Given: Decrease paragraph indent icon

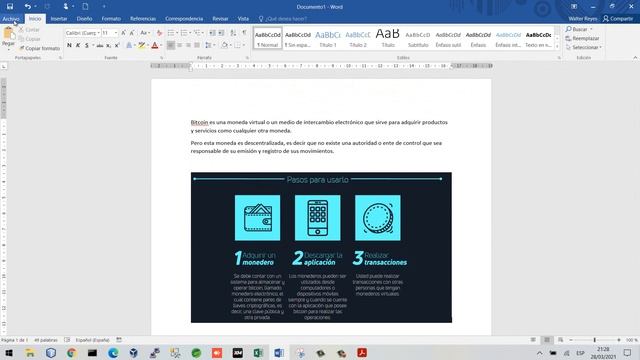Looking at the screenshot, I should (x=212, y=33).
